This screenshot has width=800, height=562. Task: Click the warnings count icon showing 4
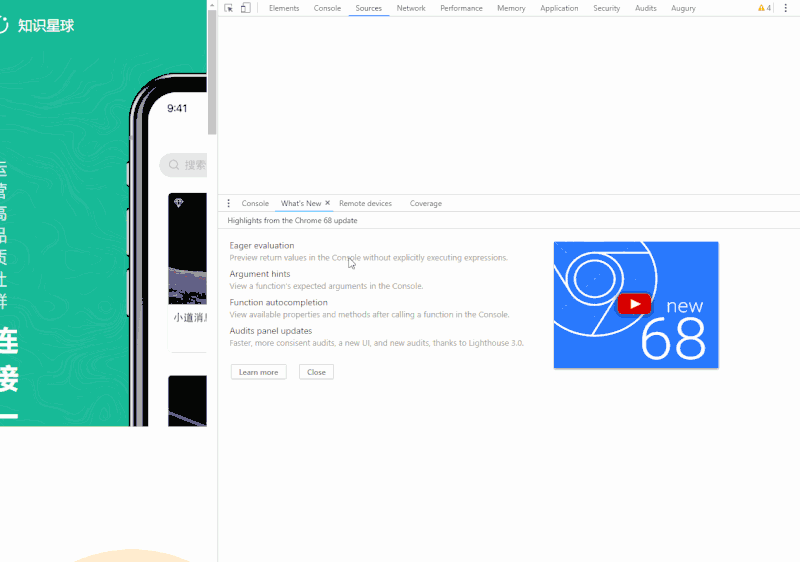pos(764,8)
